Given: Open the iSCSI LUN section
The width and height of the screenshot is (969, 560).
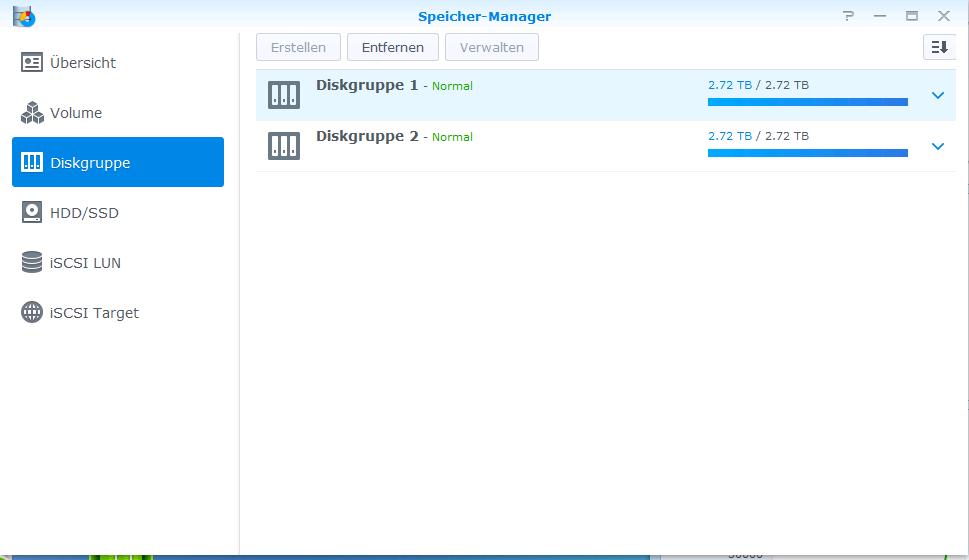Looking at the screenshot, I should point(117,262).
